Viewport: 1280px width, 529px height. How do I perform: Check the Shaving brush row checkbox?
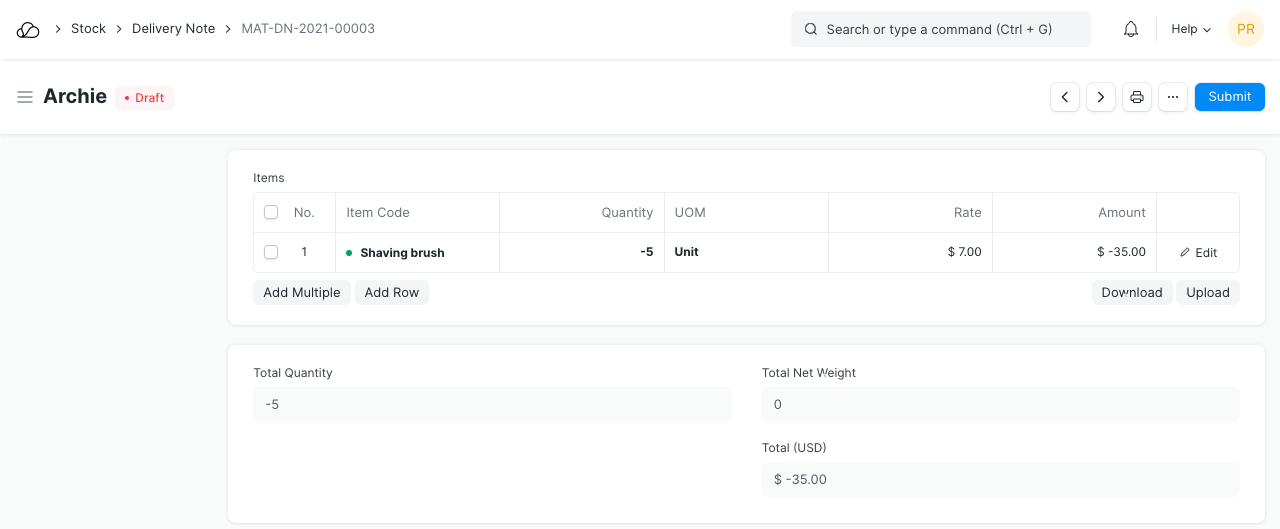pos(271,252)
